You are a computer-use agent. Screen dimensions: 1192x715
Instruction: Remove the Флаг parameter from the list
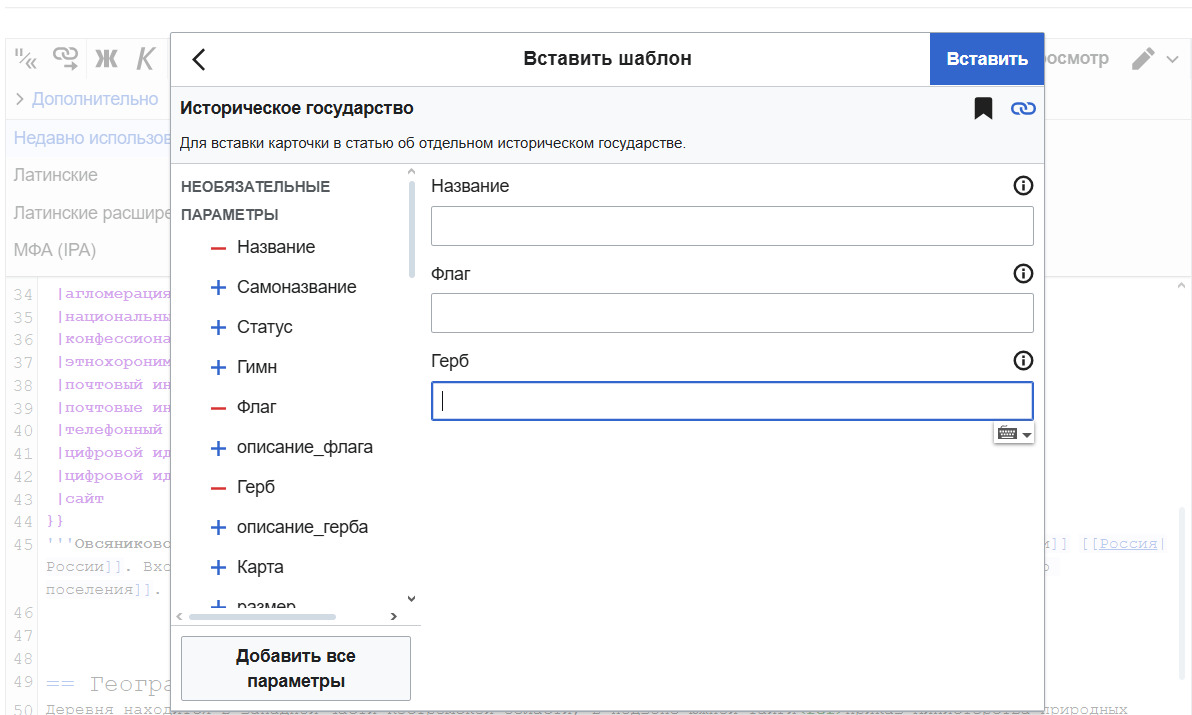coord(218,408)
